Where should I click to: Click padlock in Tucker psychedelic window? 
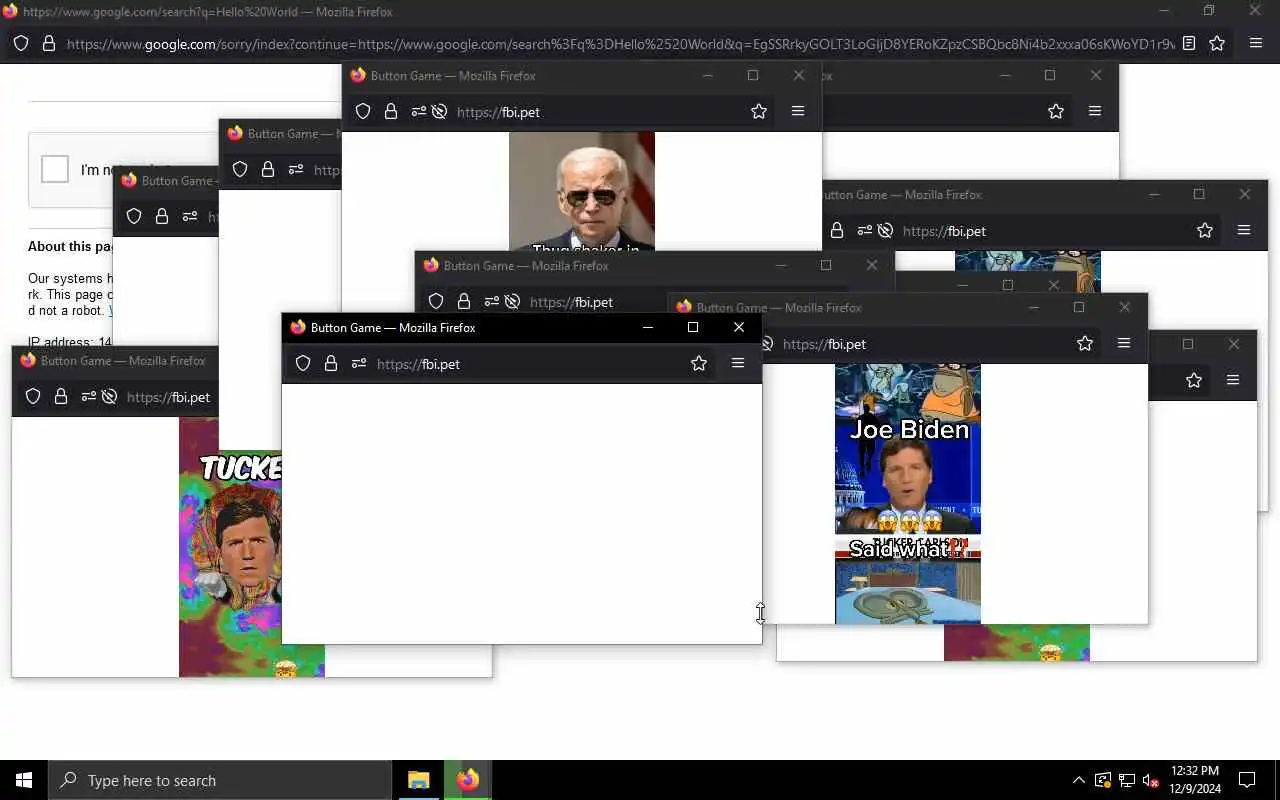[x=61, y=397]
